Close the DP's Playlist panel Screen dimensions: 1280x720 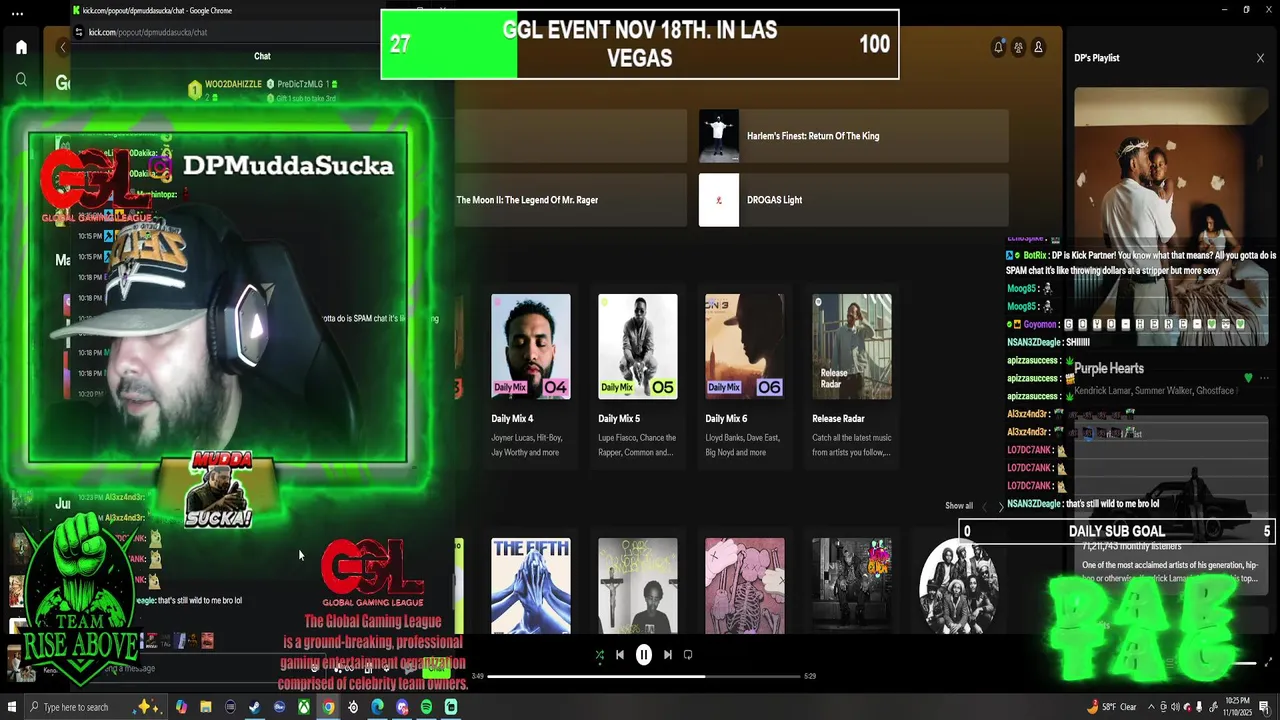[1260, 58]
